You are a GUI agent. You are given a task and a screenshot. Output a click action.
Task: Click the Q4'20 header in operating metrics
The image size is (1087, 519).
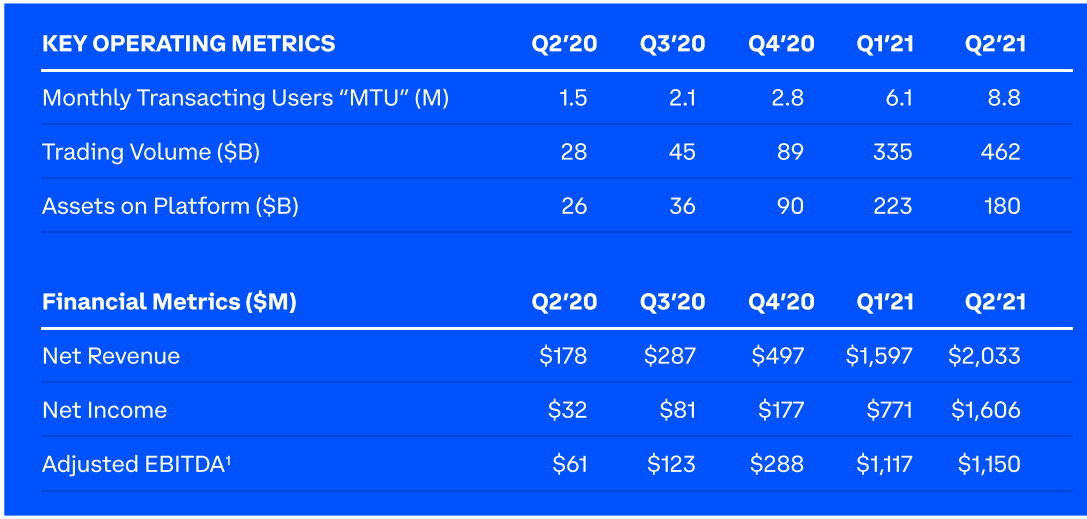781,44
